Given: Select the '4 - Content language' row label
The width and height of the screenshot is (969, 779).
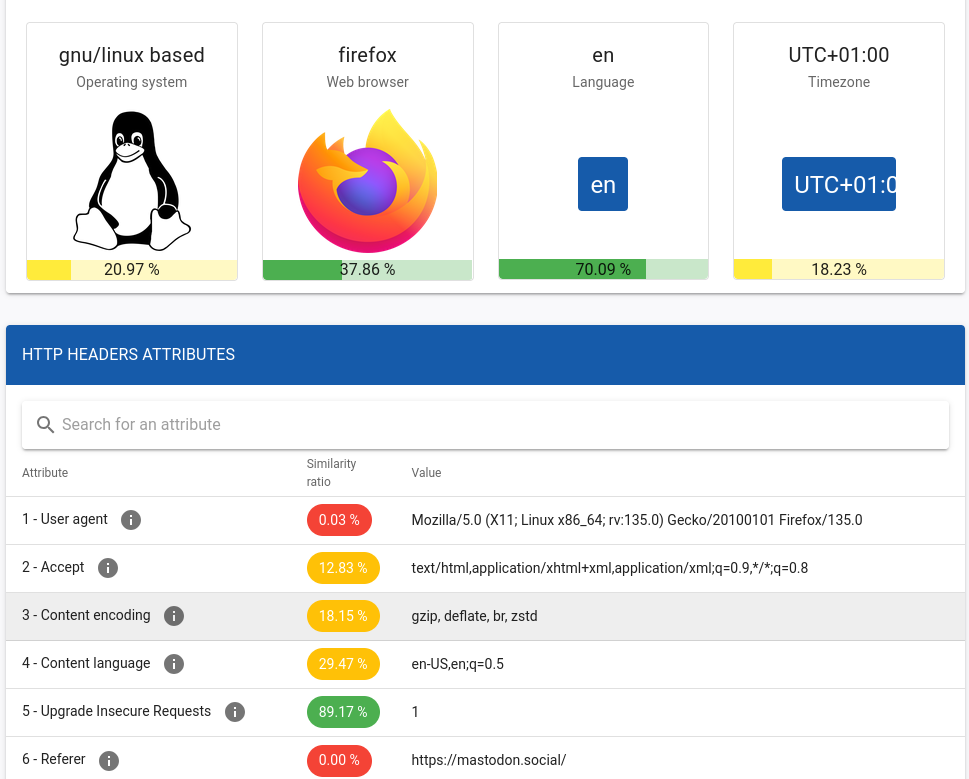Looking at the screenshot, I should point(87,663).
